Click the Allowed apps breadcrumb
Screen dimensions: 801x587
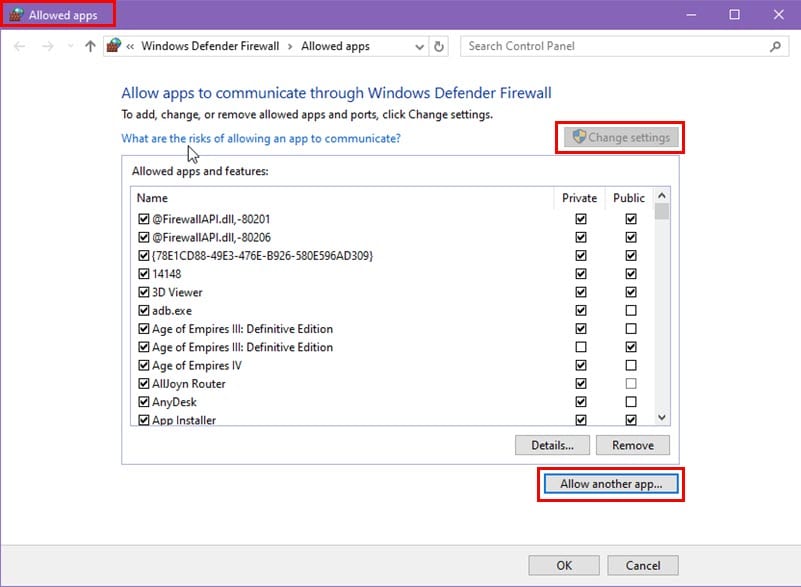click(x=335, y=46)
